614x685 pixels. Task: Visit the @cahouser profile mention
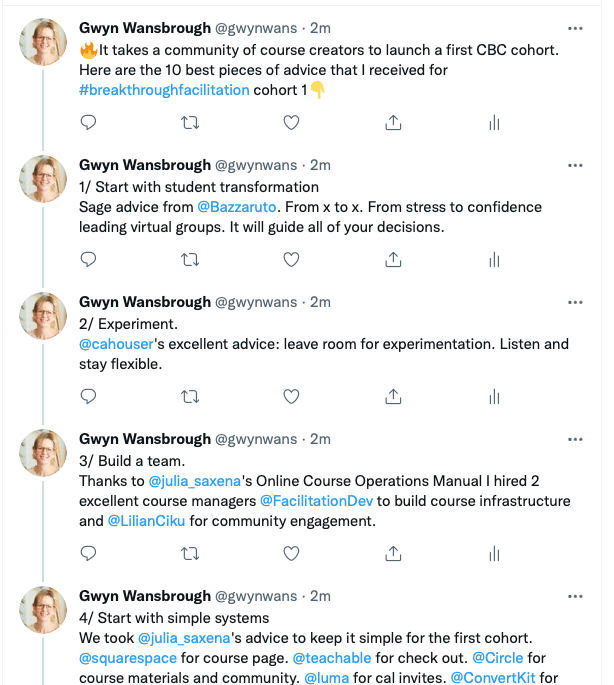116,344
